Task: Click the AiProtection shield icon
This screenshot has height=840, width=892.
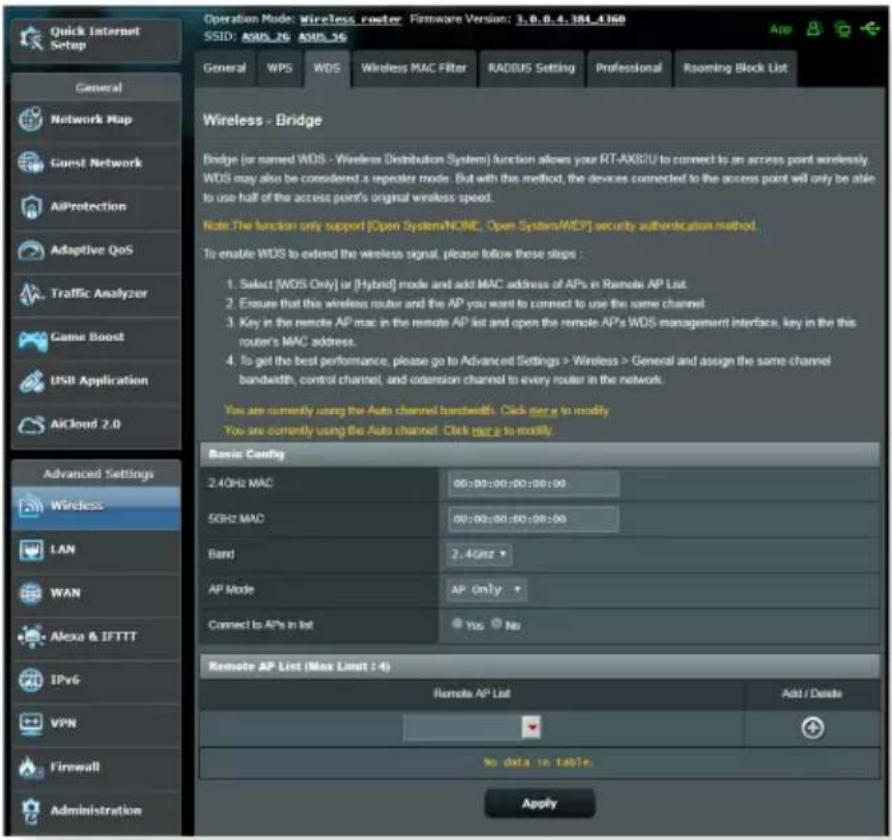Action: point(31,206)
